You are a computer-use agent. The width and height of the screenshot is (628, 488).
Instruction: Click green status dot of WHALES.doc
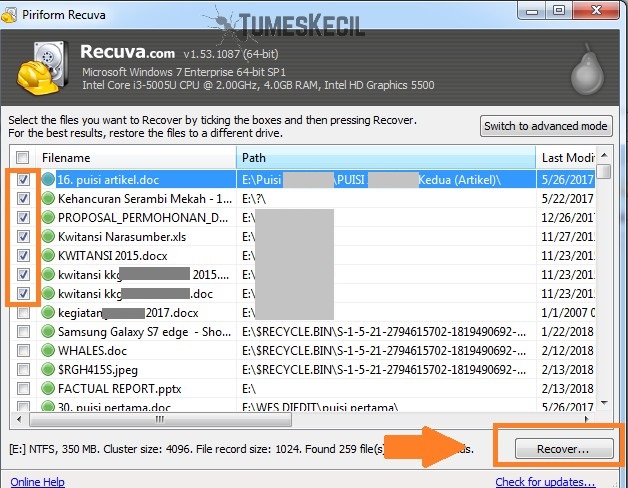tap(48, 351)
